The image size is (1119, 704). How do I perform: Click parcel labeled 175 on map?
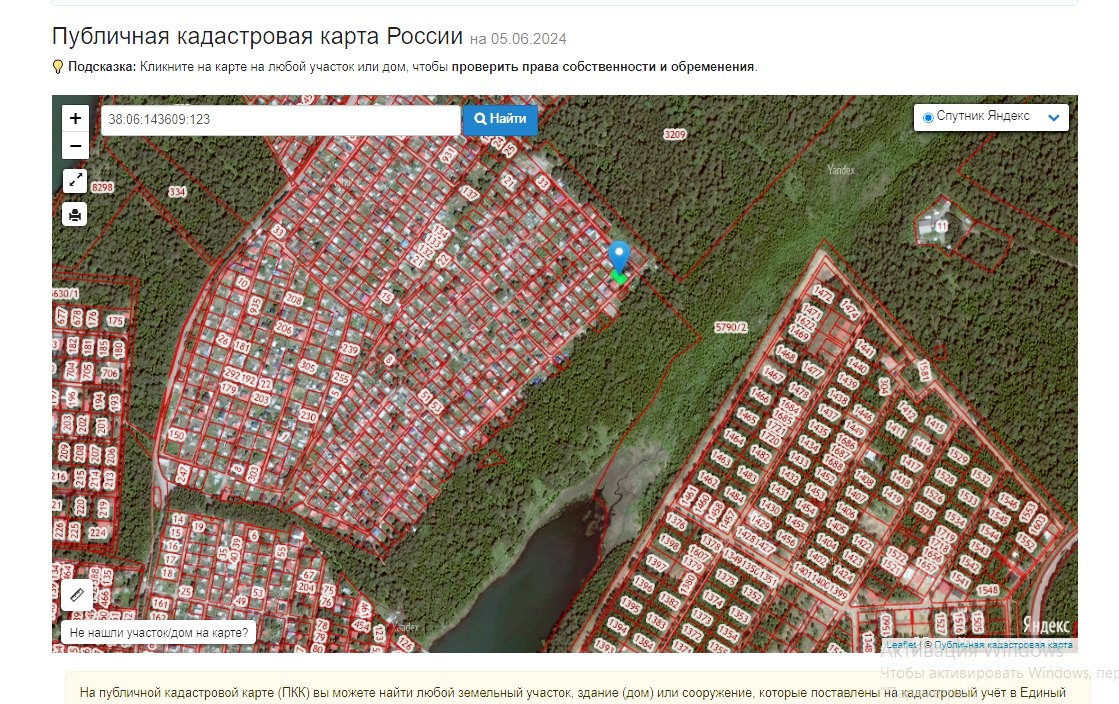(116, 321)
